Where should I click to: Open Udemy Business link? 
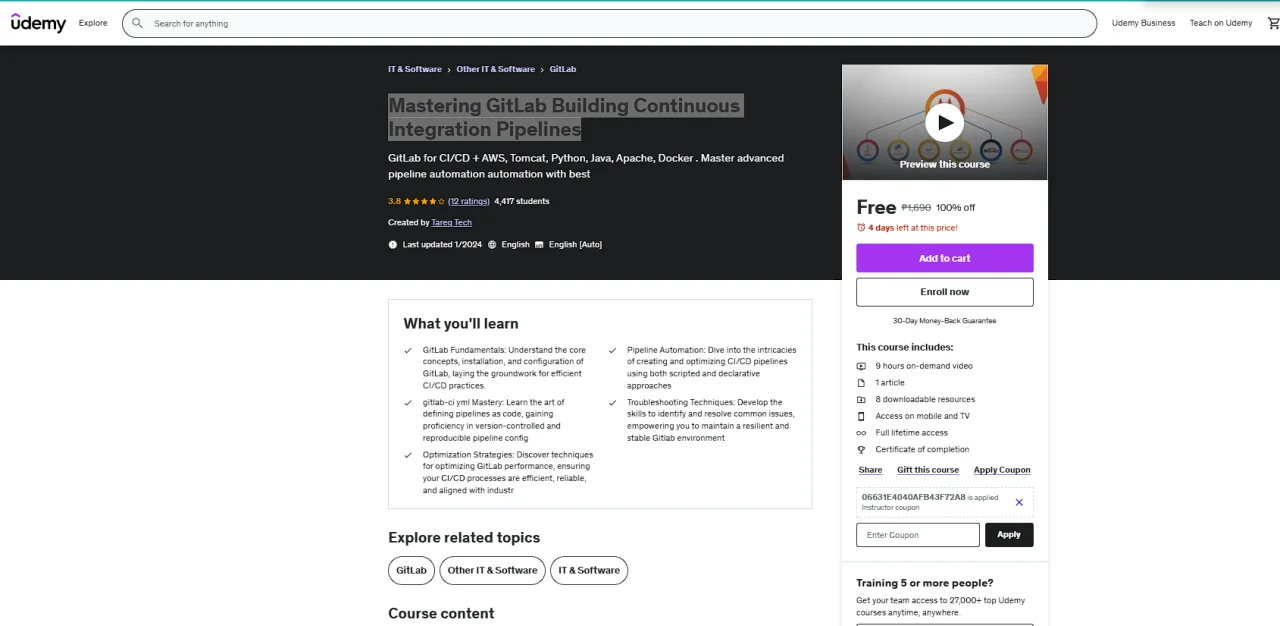tap(1143, 23)
